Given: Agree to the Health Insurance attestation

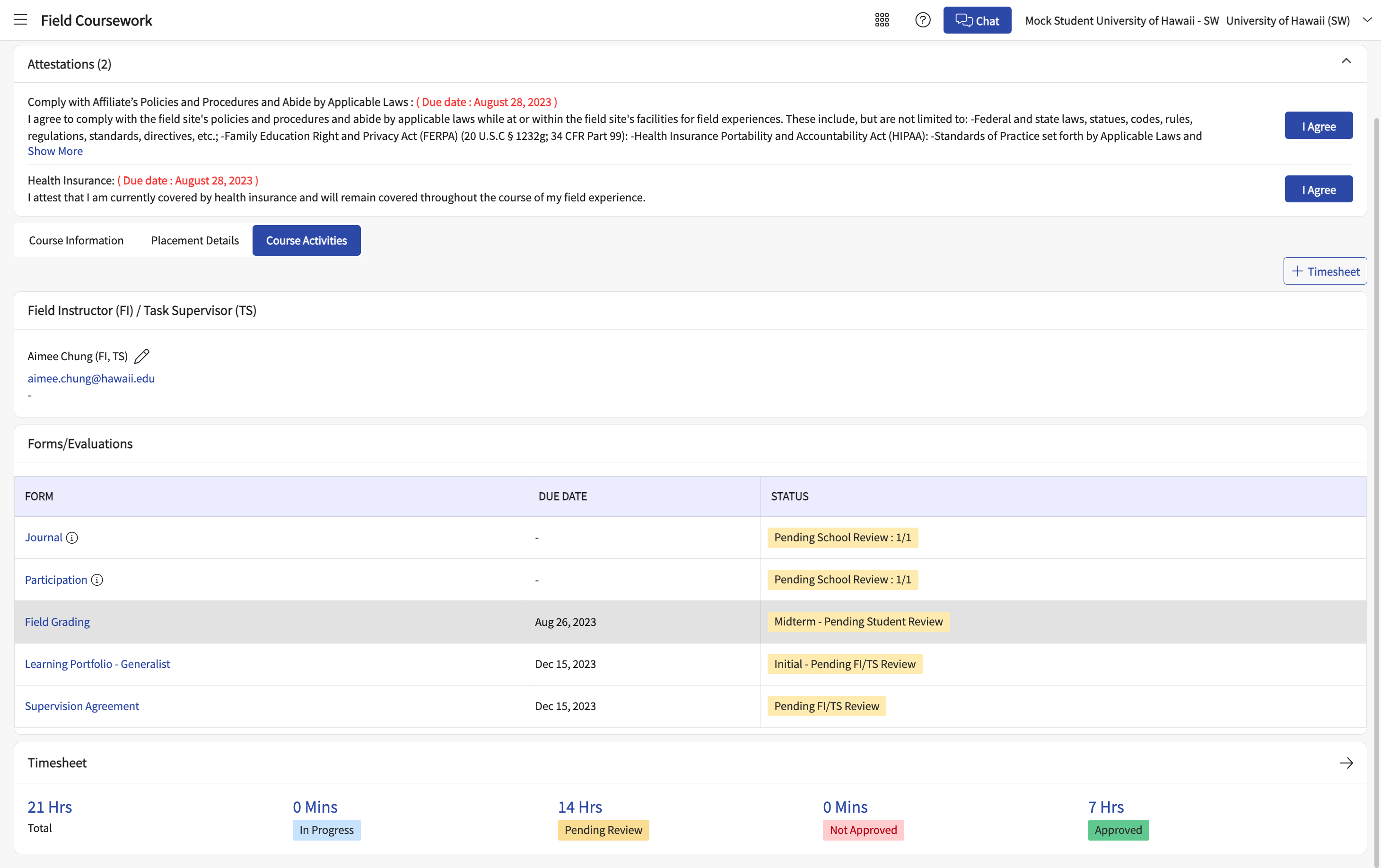Looking at the screenshot, I should coord(1319,189).
